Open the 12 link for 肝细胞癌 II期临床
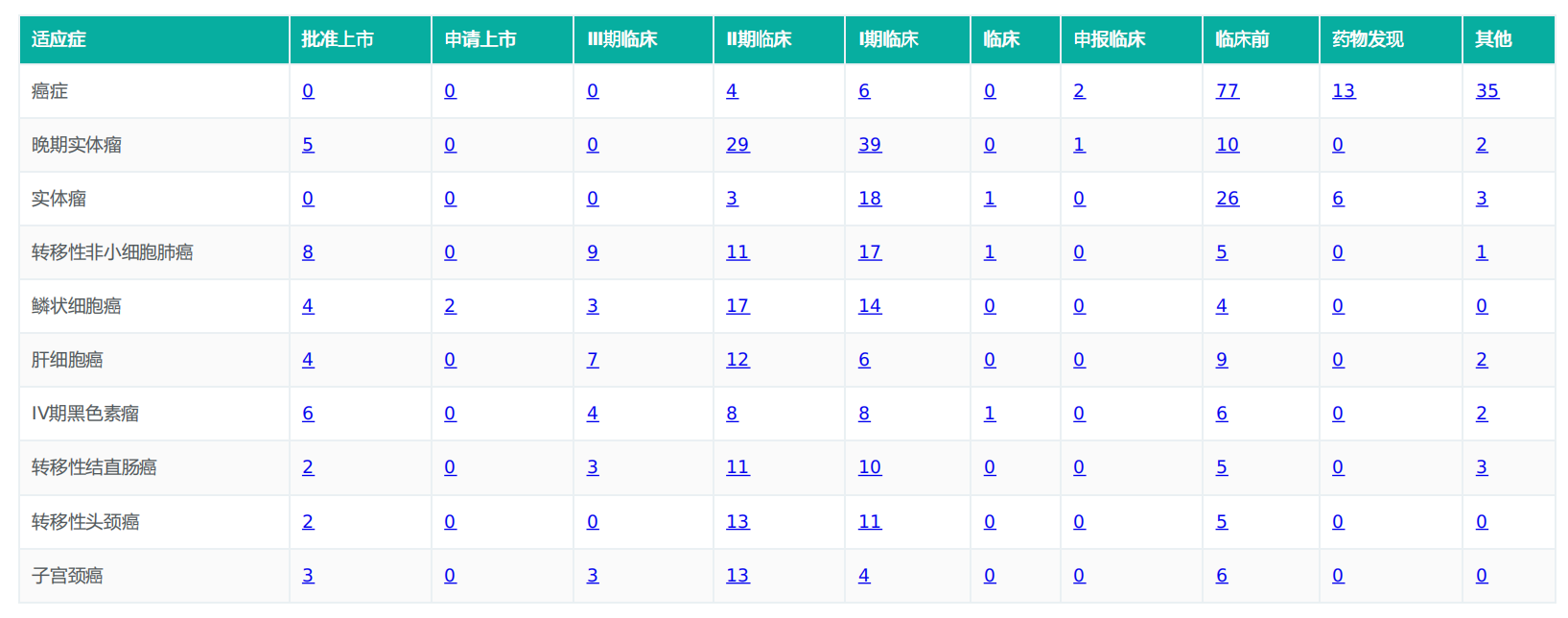Viewport: 1568px width, 618px height. click(737, 360)
